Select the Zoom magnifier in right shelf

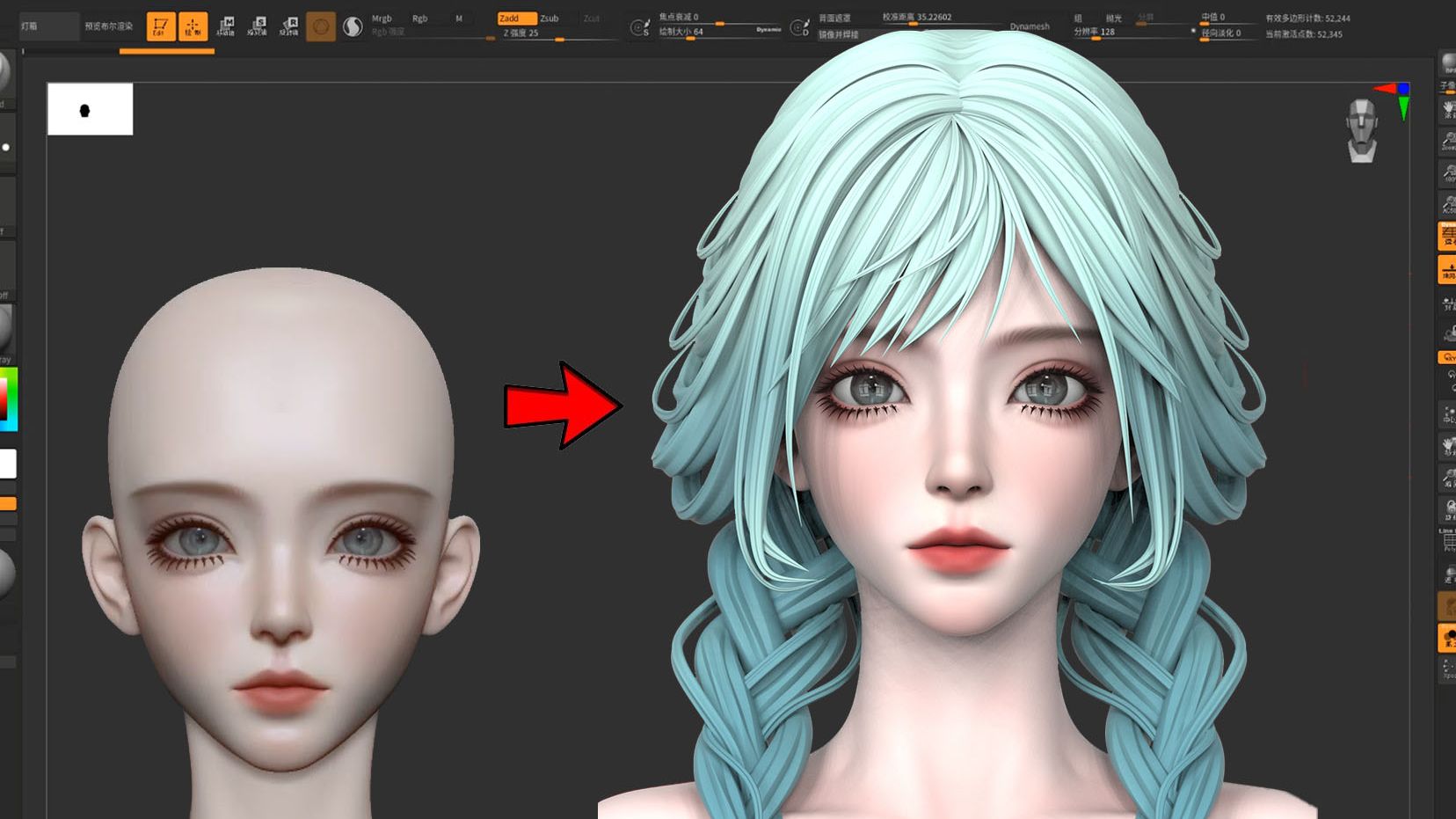1448,142
